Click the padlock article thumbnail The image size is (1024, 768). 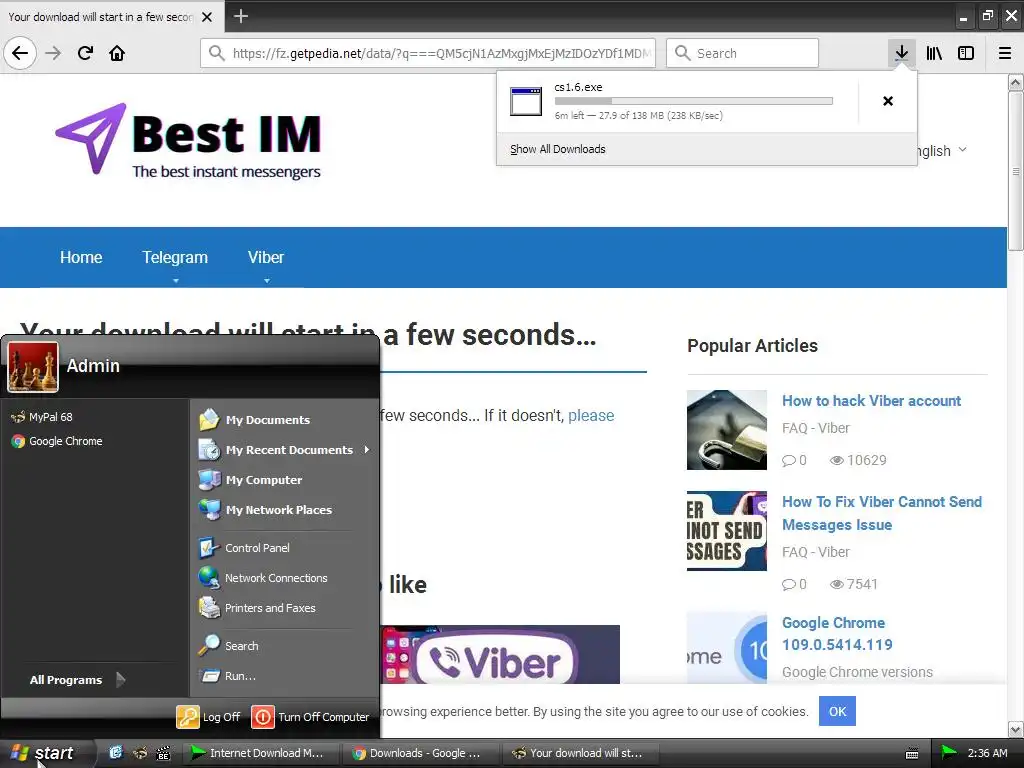pyautogui.click(x=726, y=430)
